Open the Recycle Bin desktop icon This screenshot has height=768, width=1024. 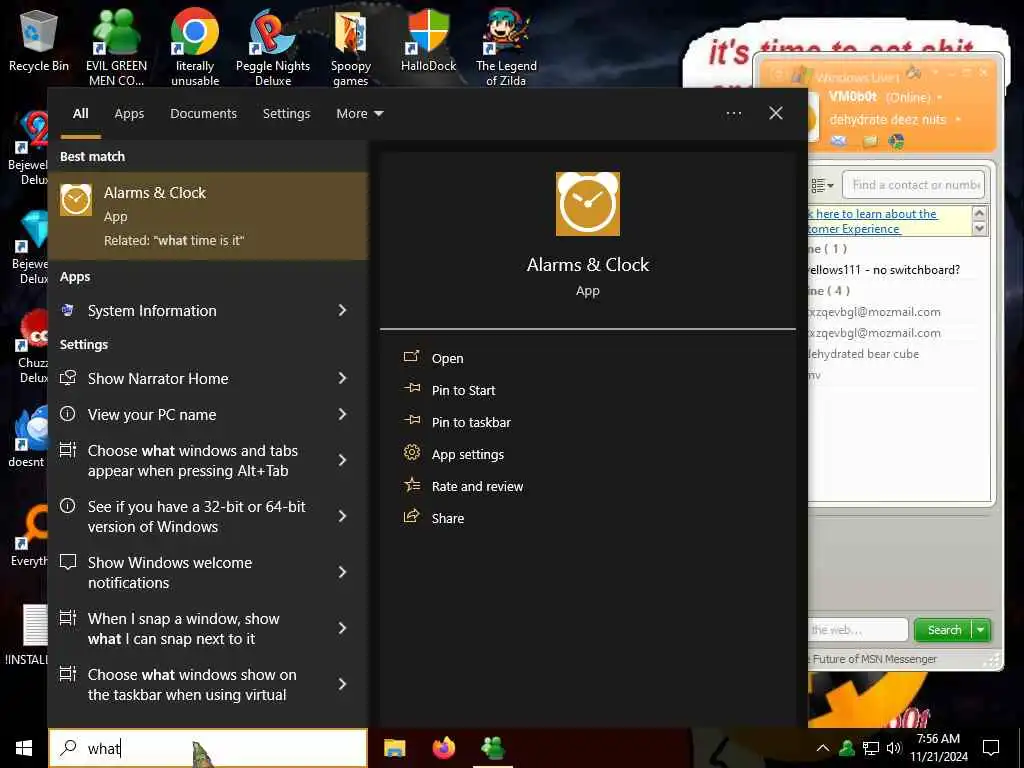[39, 40]
